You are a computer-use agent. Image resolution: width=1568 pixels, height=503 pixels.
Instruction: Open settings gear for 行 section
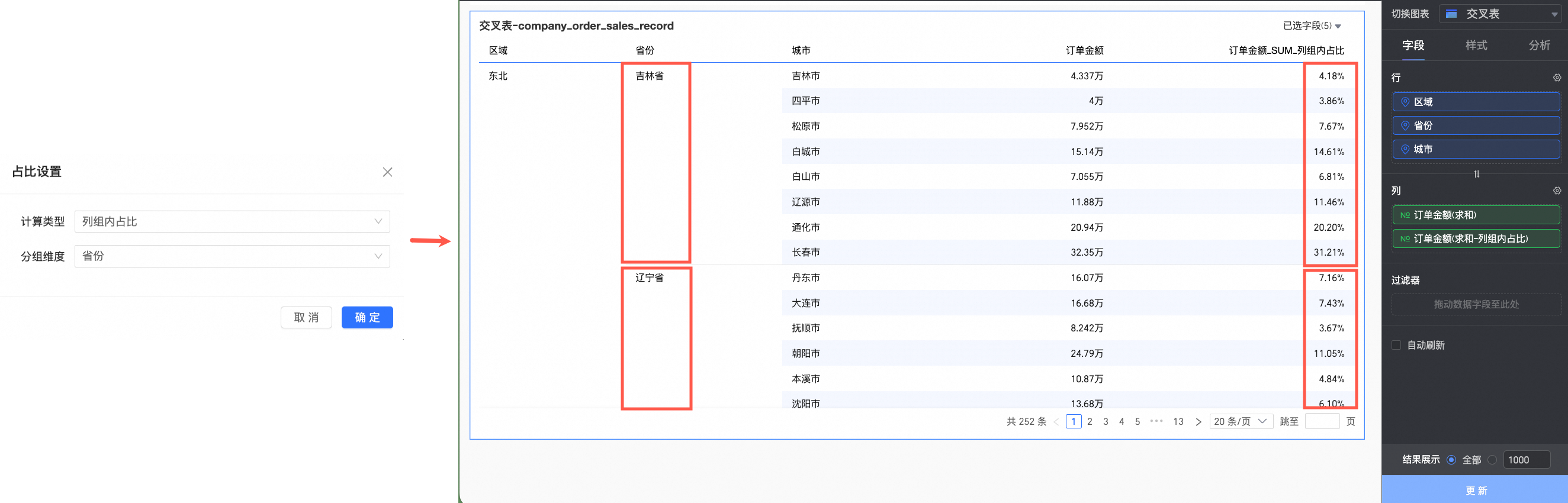(1556, 78)
